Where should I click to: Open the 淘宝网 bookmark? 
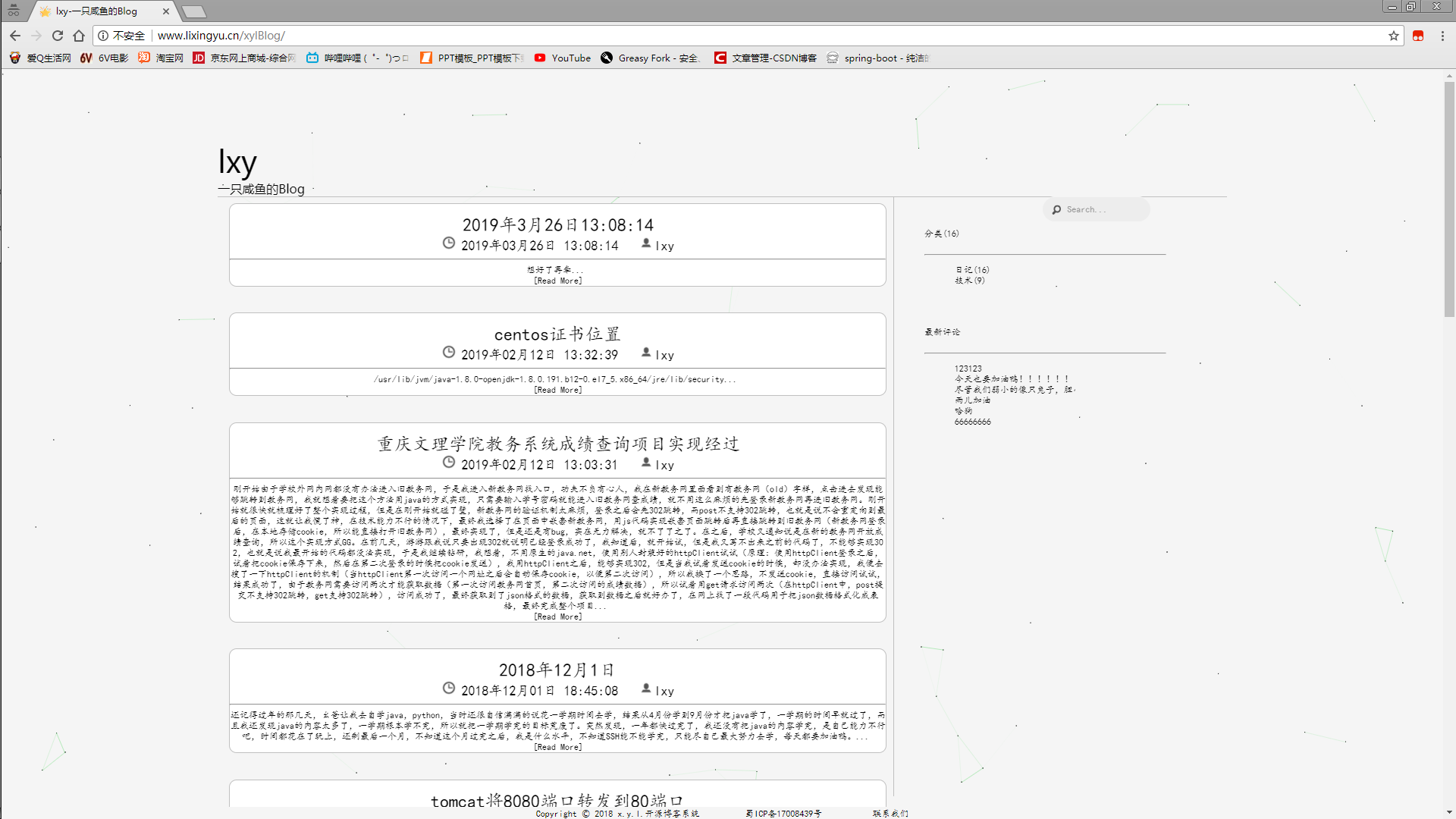click(x=161, y=58)
